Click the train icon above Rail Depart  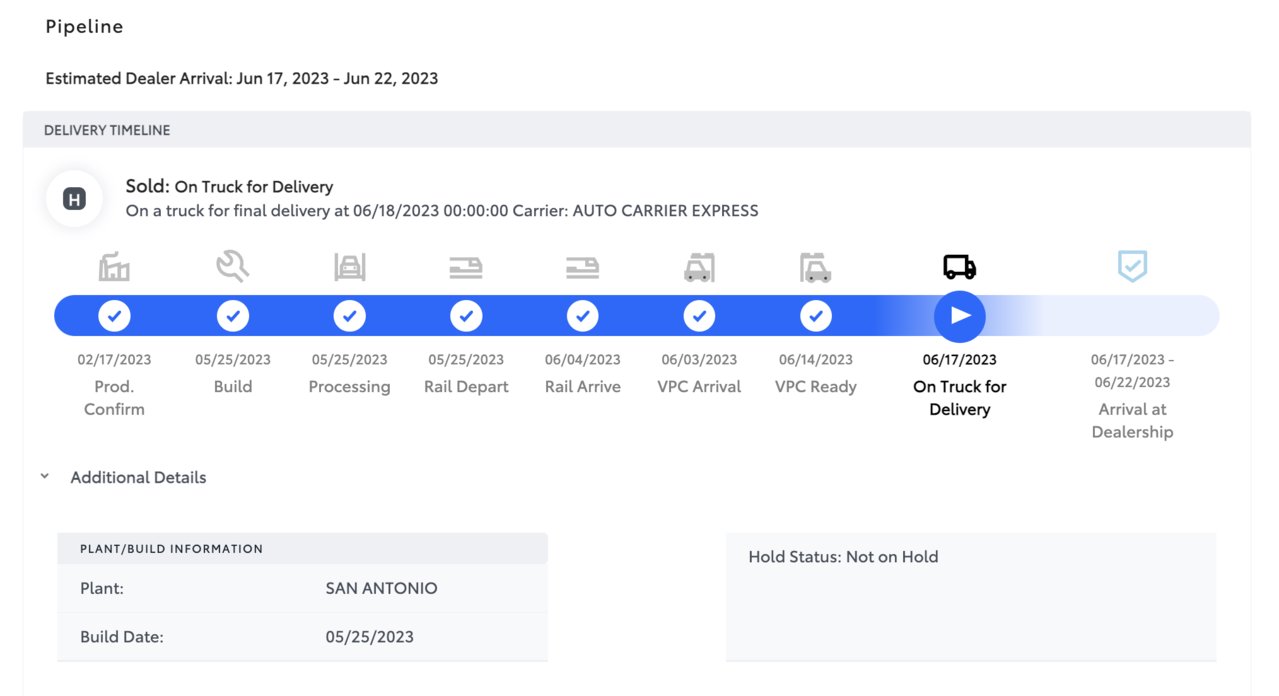coord(466,267)
